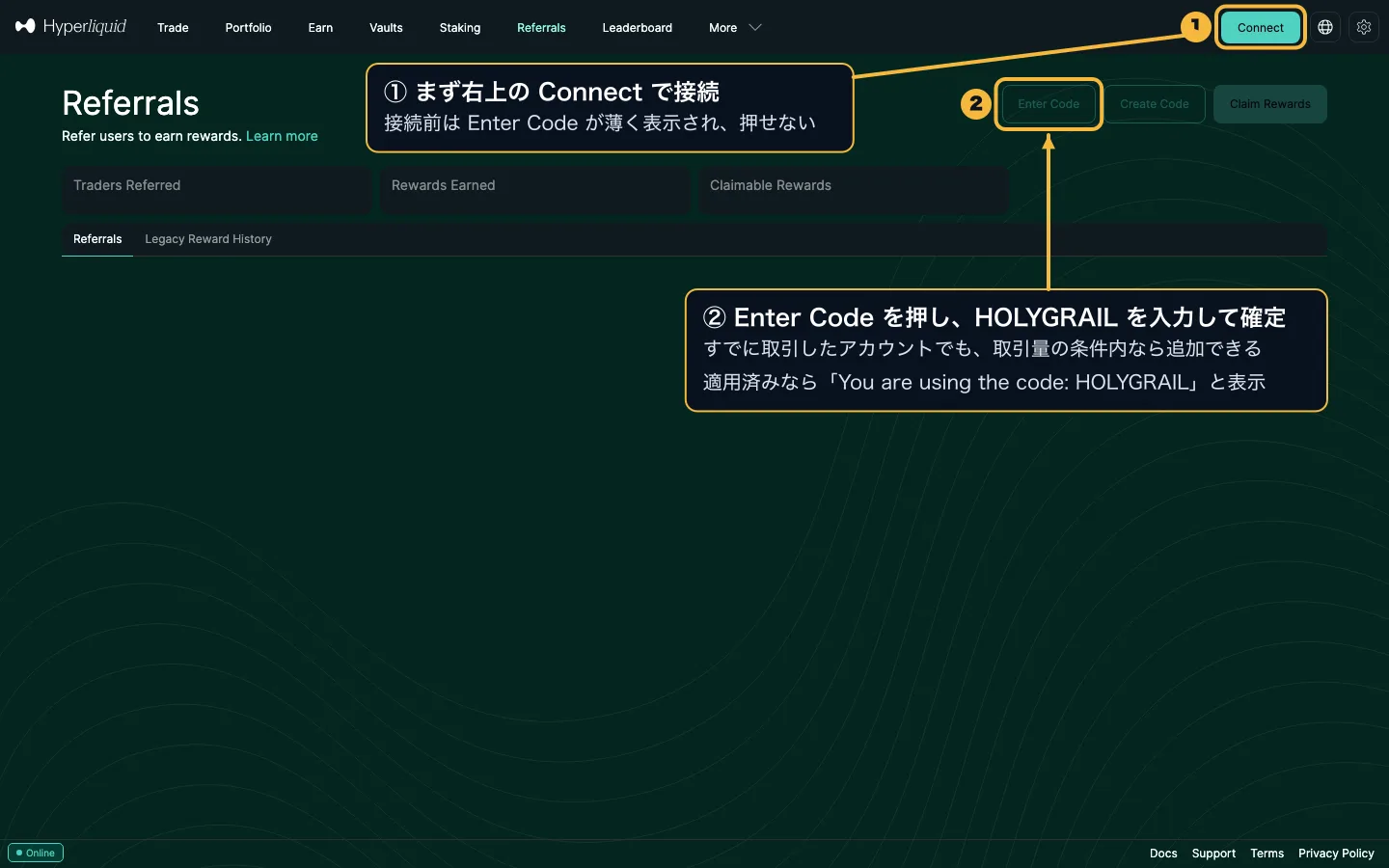Open the Terms footer link
This screenshot has width=1389, height=868.
pyautogui.click(x=1266, y=854)
